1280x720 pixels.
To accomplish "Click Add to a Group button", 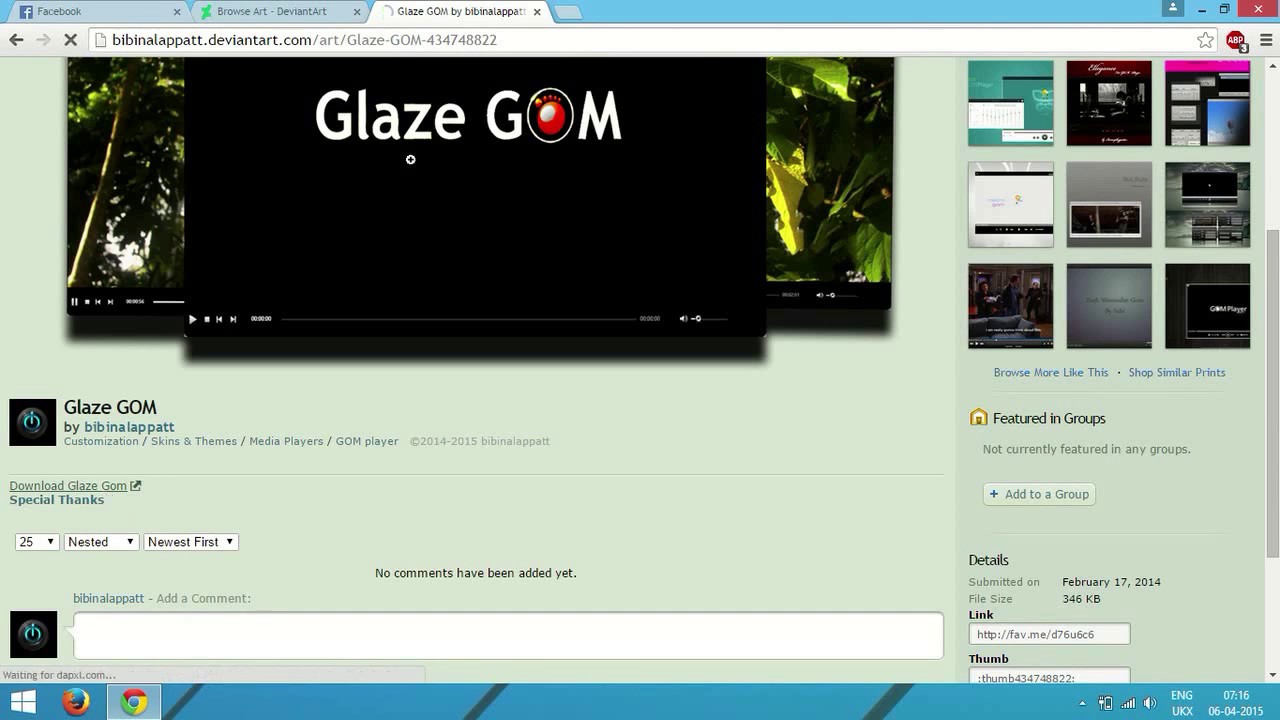I will [1039, 494].
